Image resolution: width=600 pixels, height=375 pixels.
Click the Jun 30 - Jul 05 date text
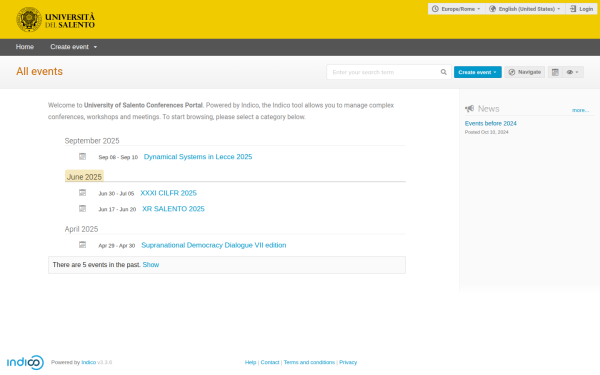(x=116, y=194)
